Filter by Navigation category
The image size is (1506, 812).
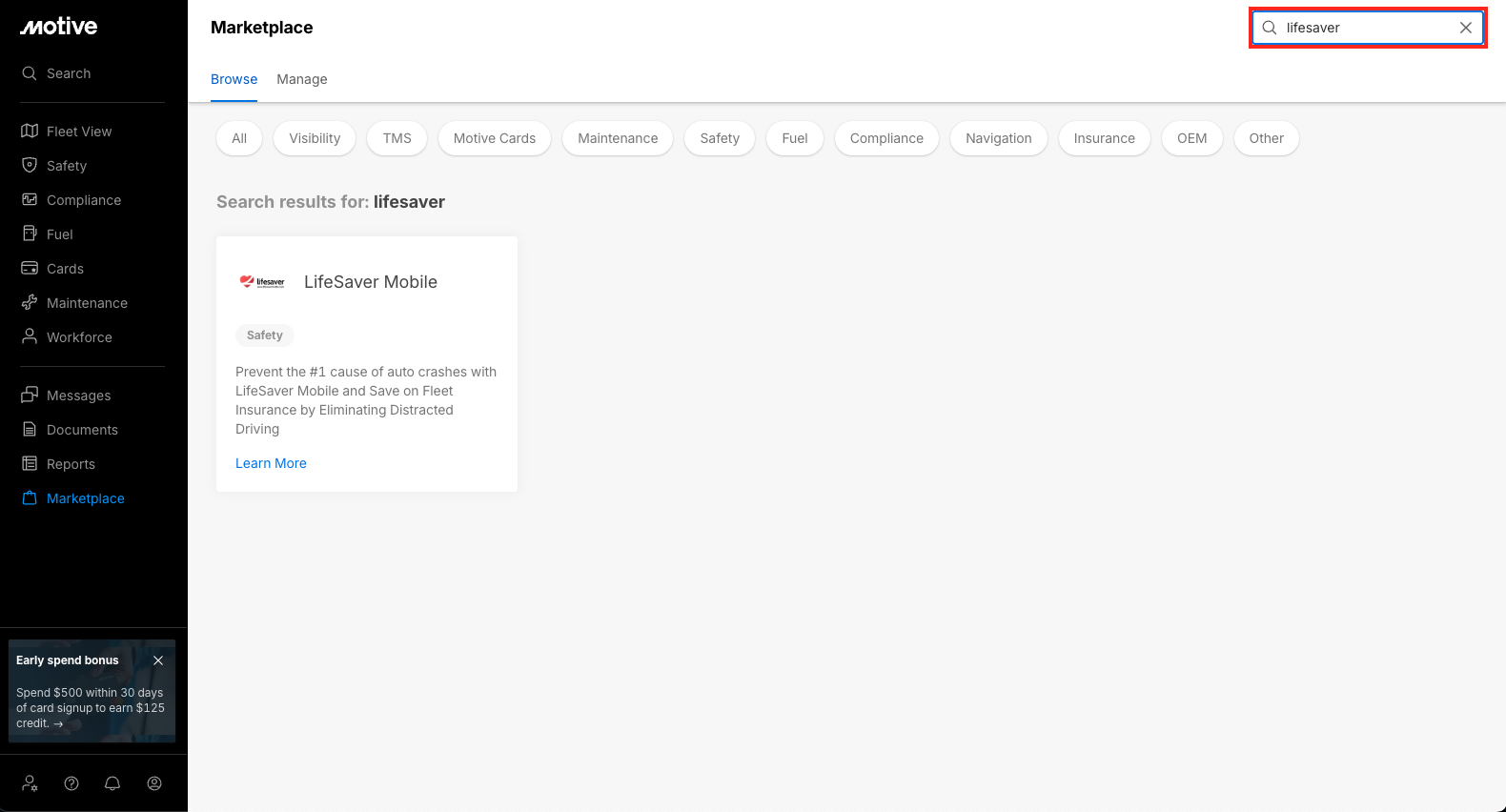[999, 138]
